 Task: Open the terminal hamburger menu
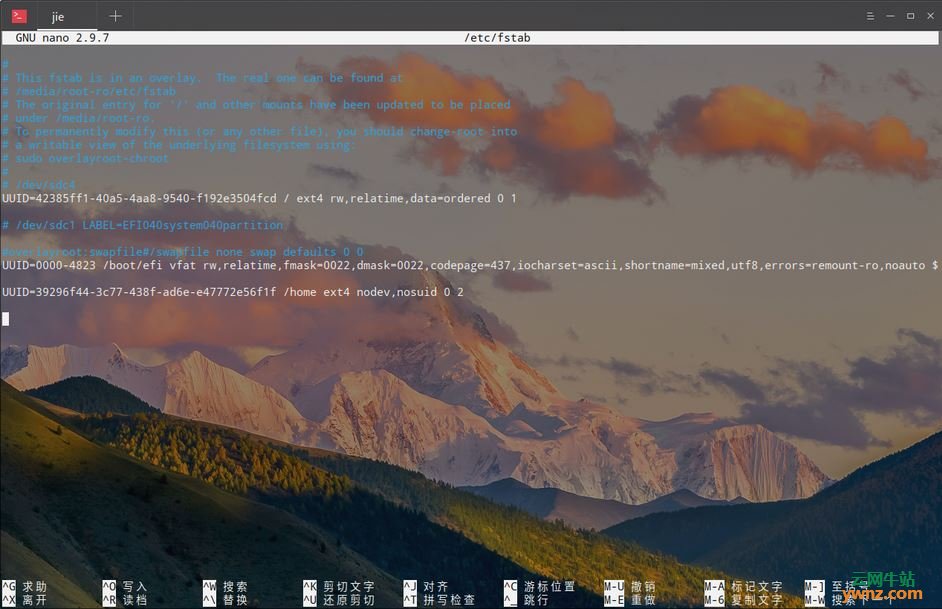[x=870, y=16]
